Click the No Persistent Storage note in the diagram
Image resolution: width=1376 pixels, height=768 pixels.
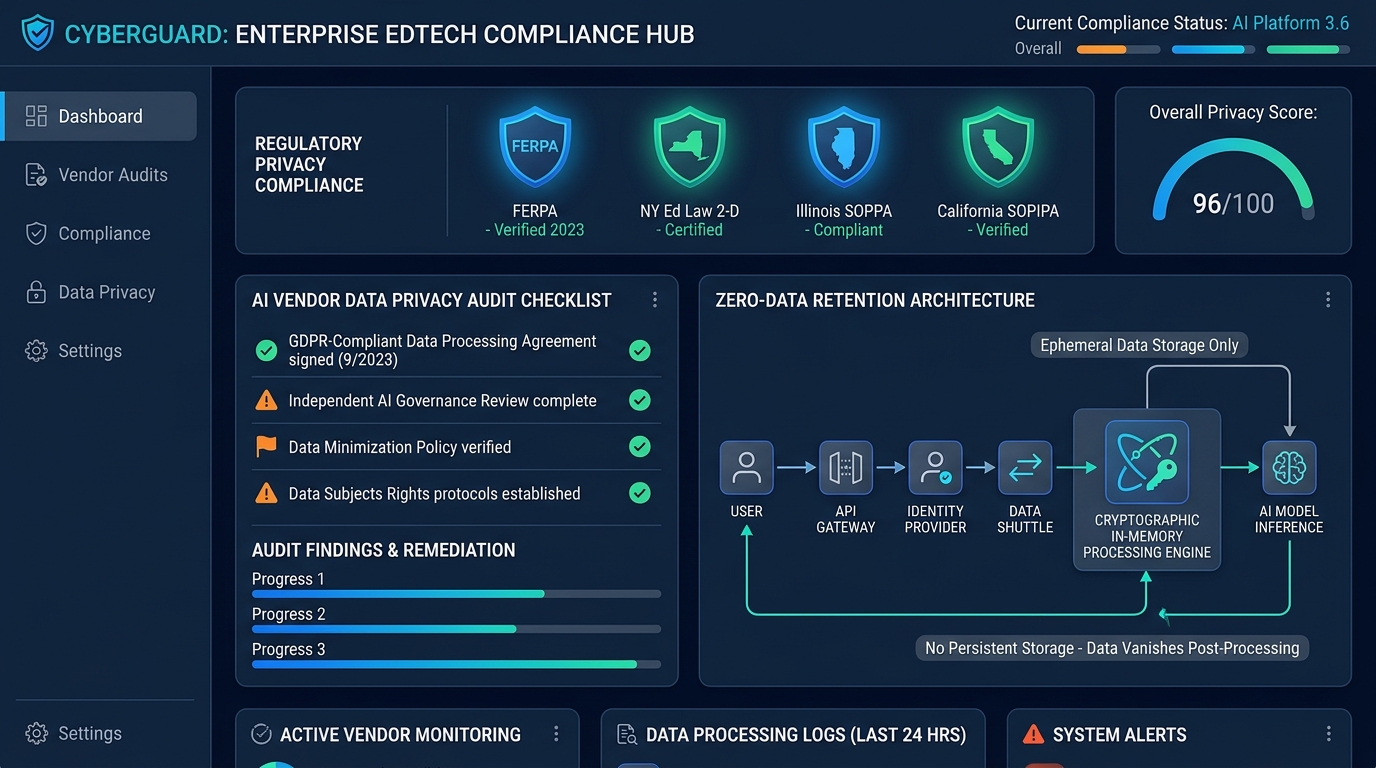[1112, 648]
